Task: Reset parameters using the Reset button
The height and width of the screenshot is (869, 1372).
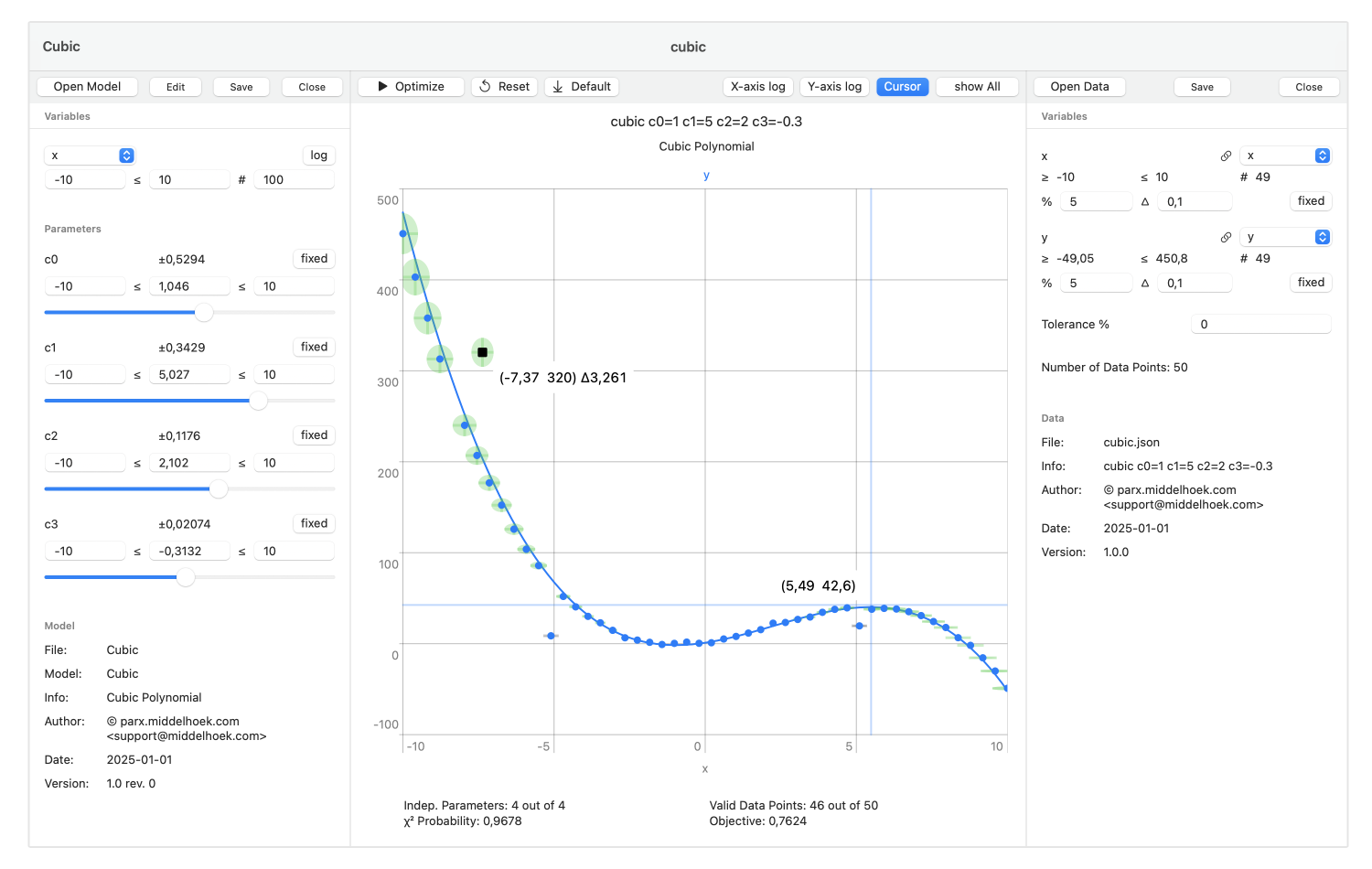Action: [504, 87]
